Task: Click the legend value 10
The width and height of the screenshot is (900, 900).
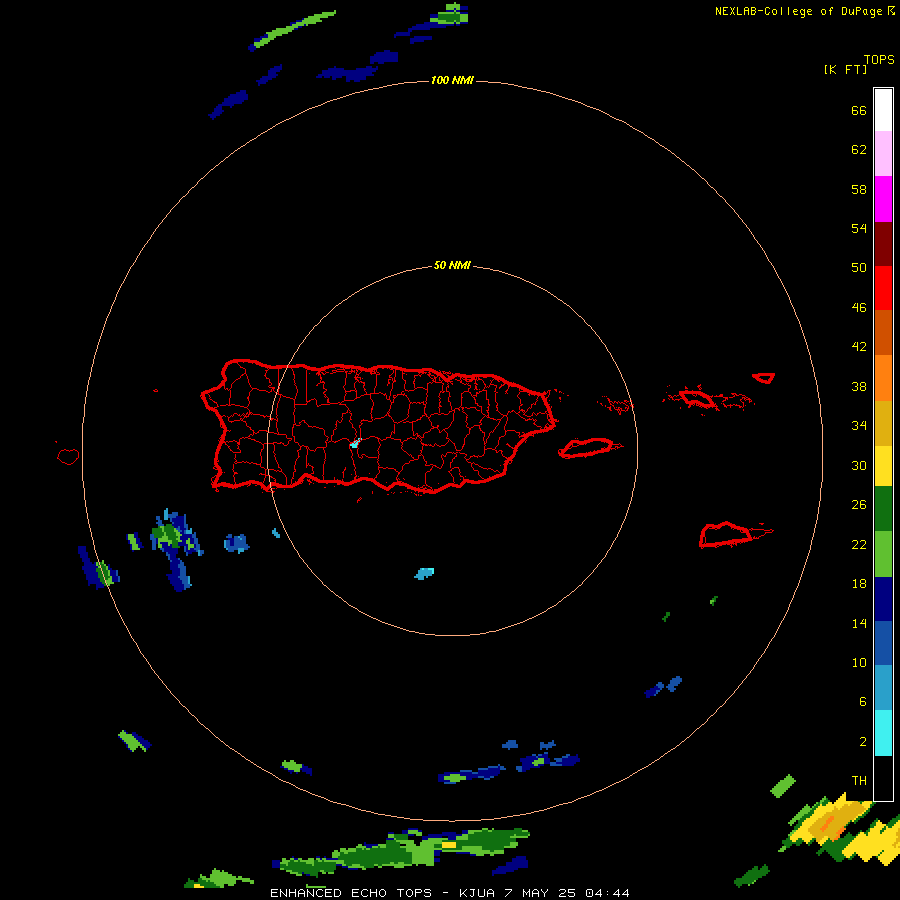Action: click(859, 663)
